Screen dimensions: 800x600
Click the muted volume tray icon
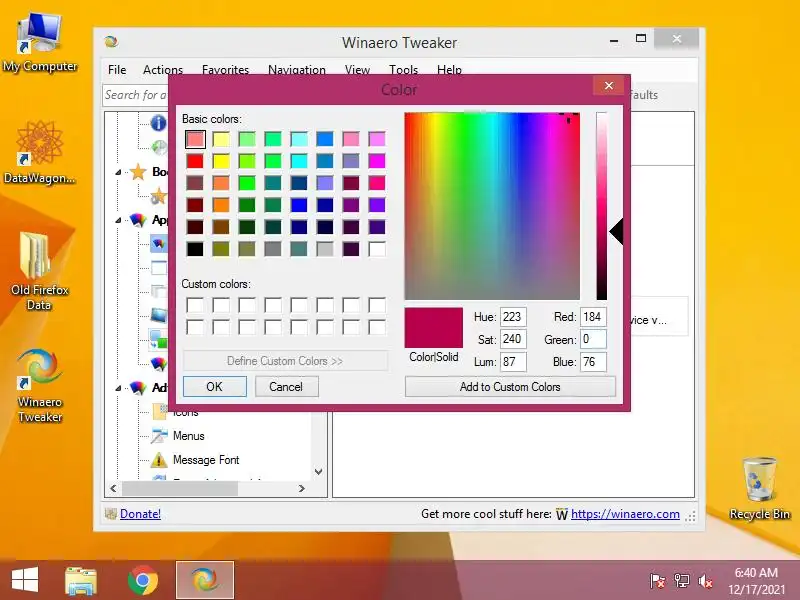706,581
